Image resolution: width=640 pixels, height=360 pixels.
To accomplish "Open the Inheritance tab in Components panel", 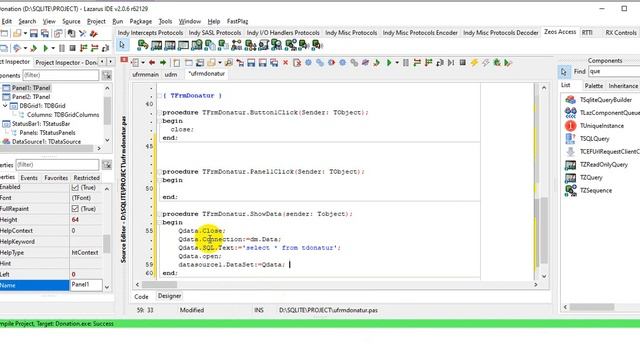I will point(623,86).
